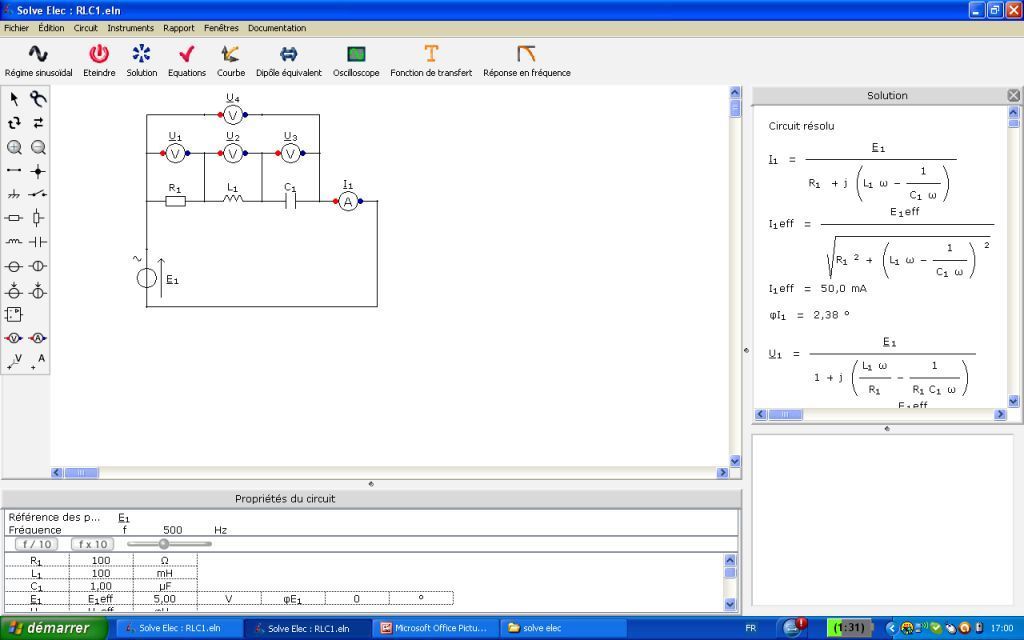
Task: Click the démarrer Start button
Action: (x=52, y=628)
